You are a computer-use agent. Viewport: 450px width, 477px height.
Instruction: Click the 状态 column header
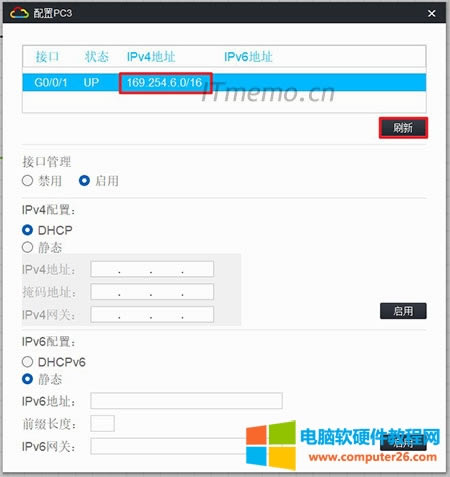click(97, 57)
